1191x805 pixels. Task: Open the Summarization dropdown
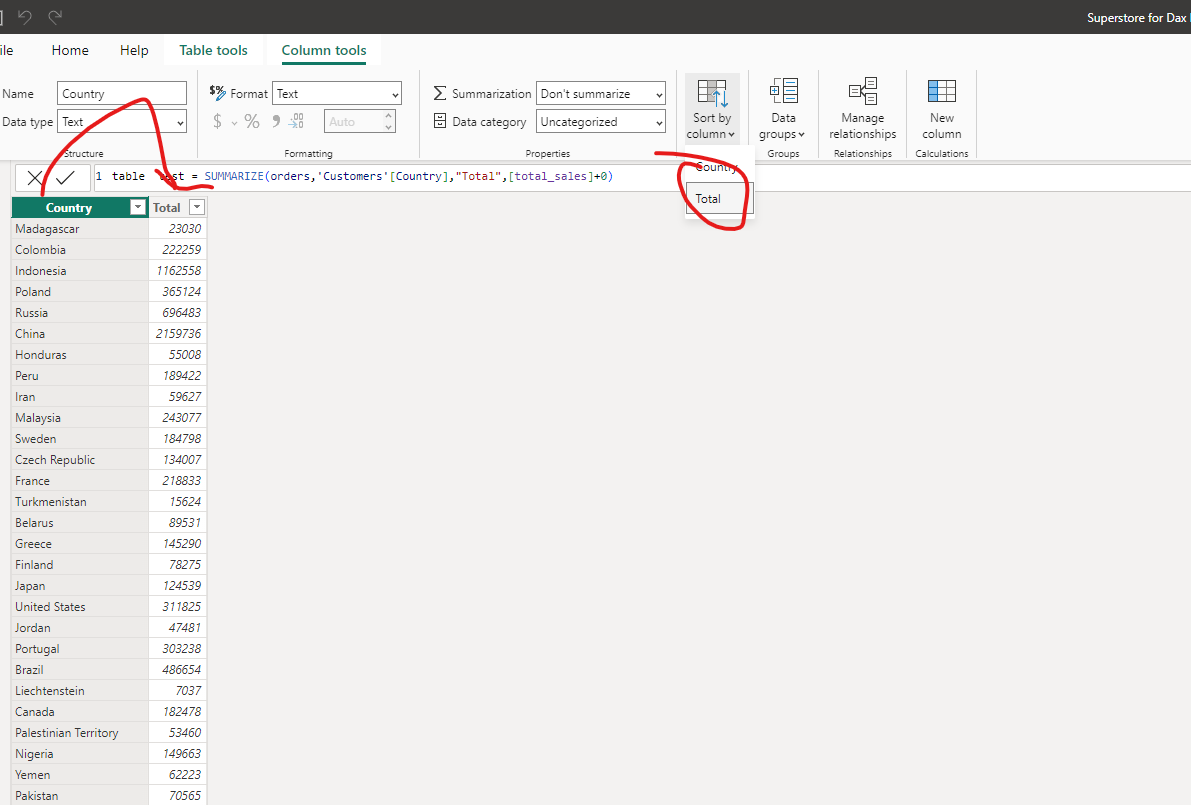[x=601, y=93]
